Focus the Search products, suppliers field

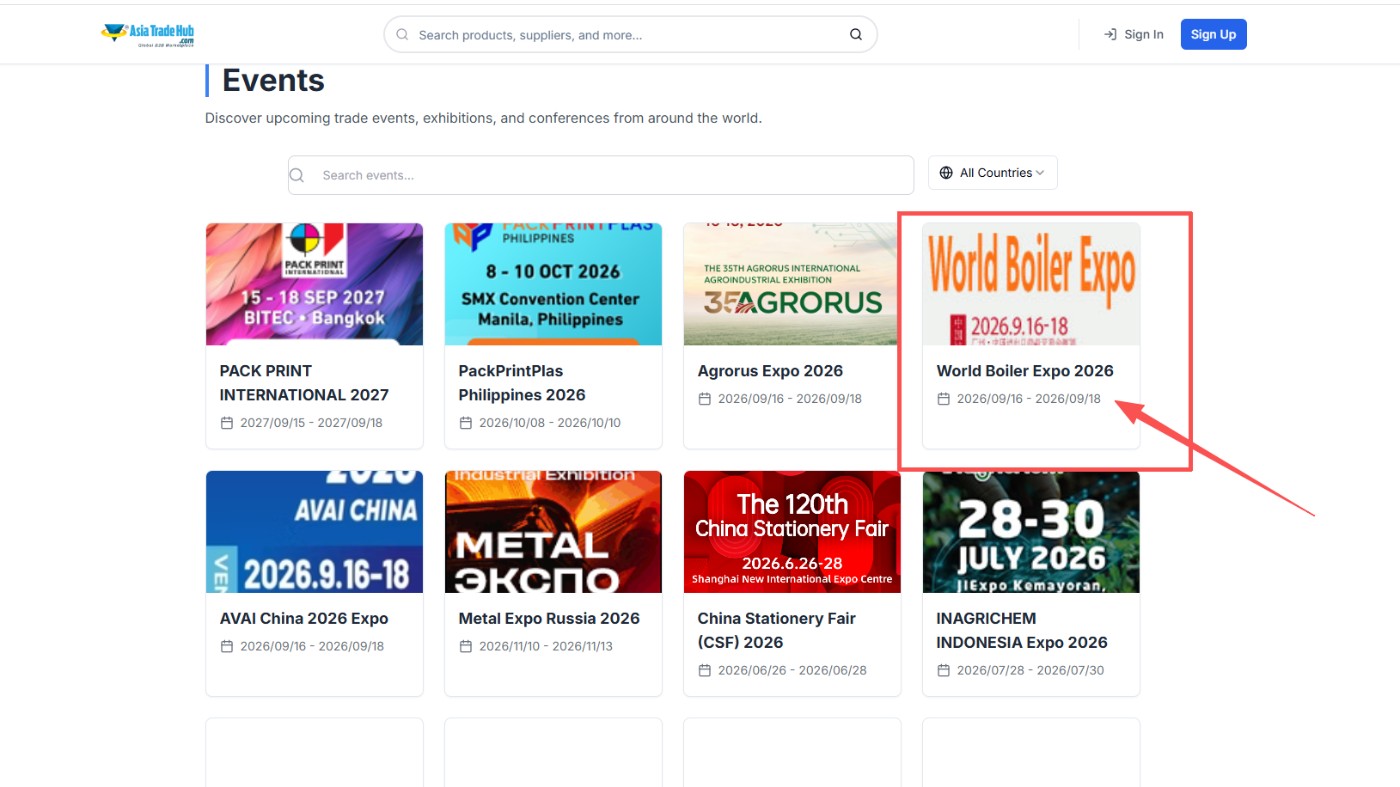pos(630,35)
